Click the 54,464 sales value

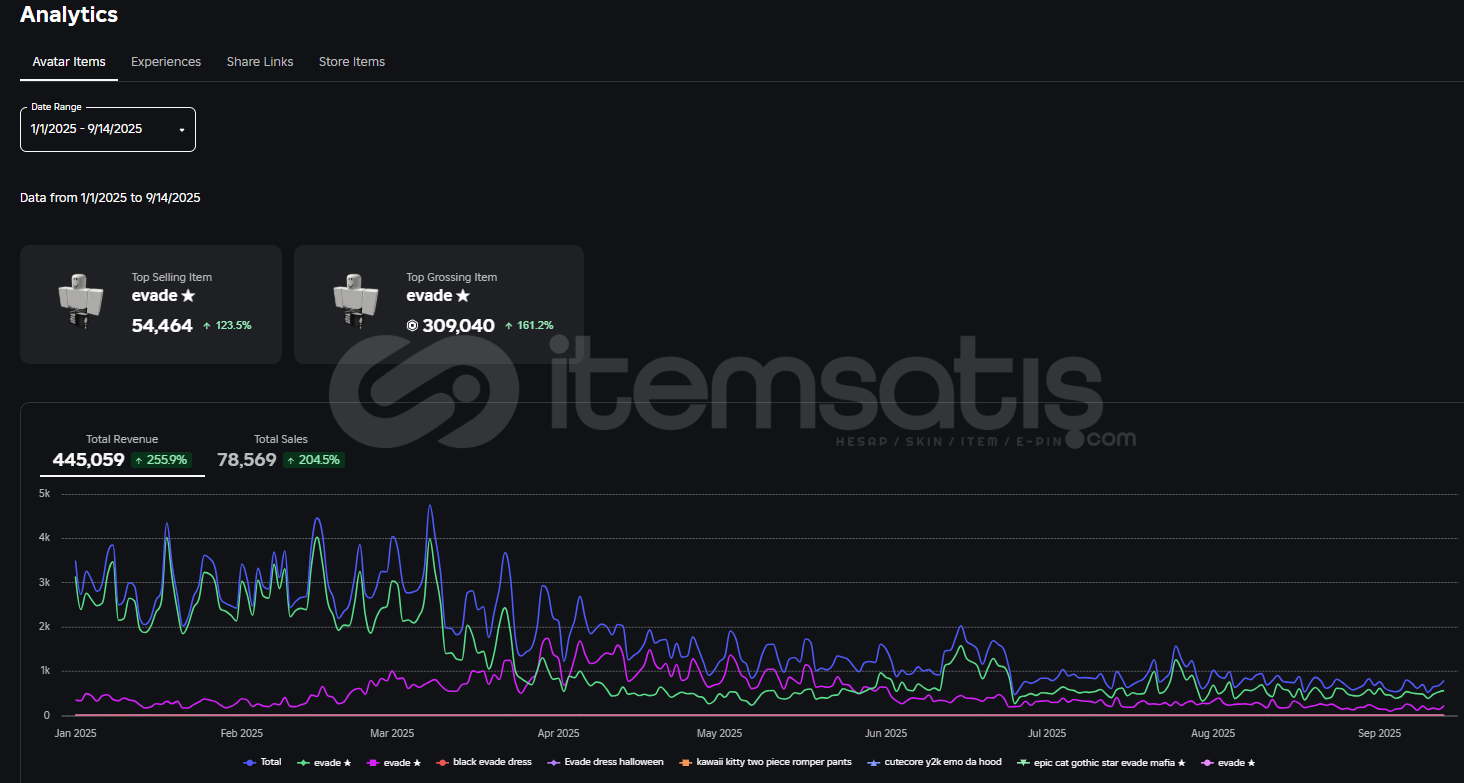(162, 325)
